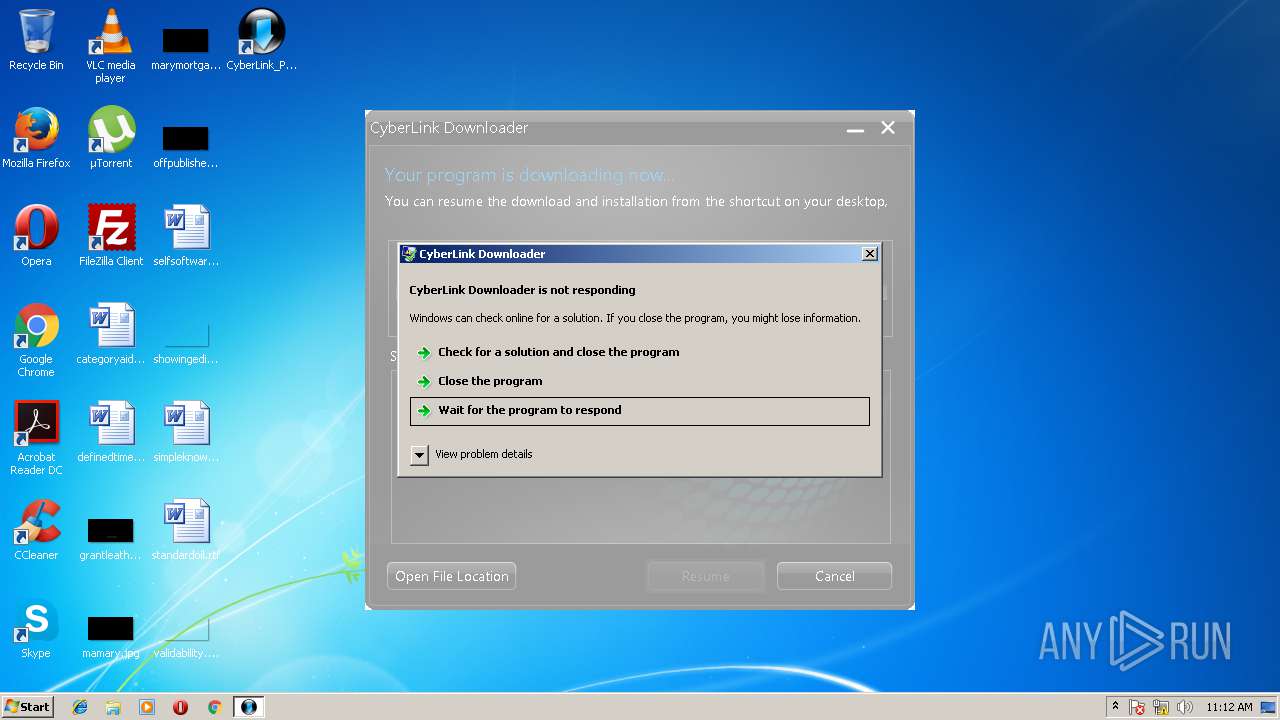This screenshot has width=1280, height=720.
Task: Click the network tray icon
Action: pos(1161,707)
